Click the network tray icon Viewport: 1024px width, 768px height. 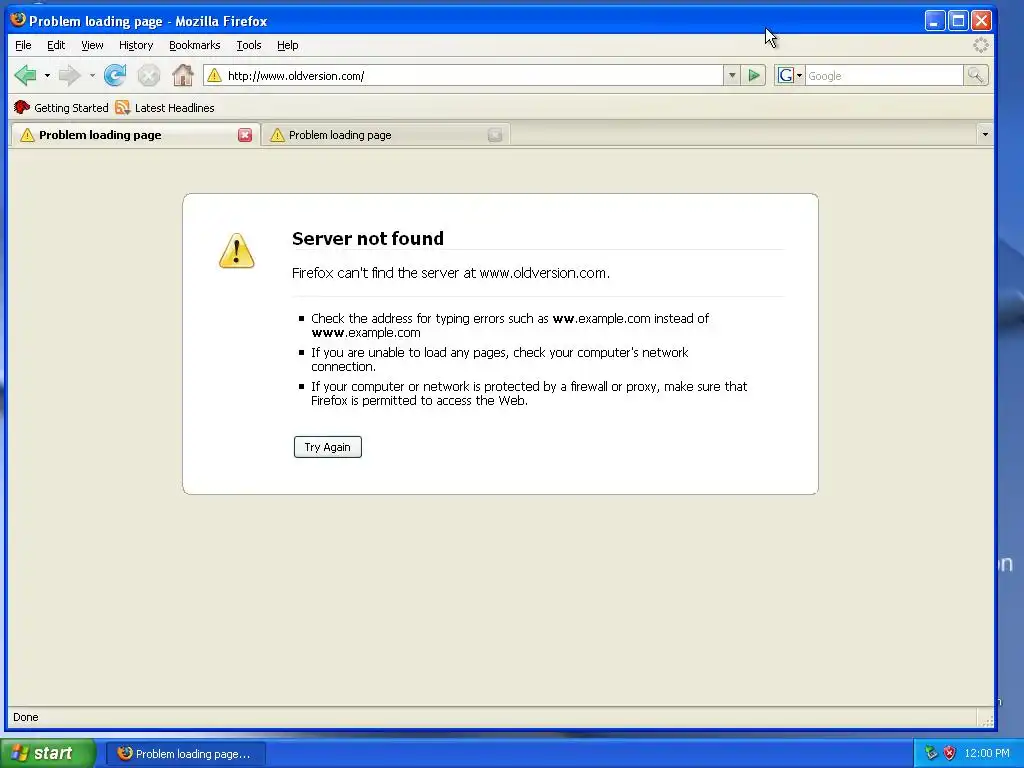point(931,753)
